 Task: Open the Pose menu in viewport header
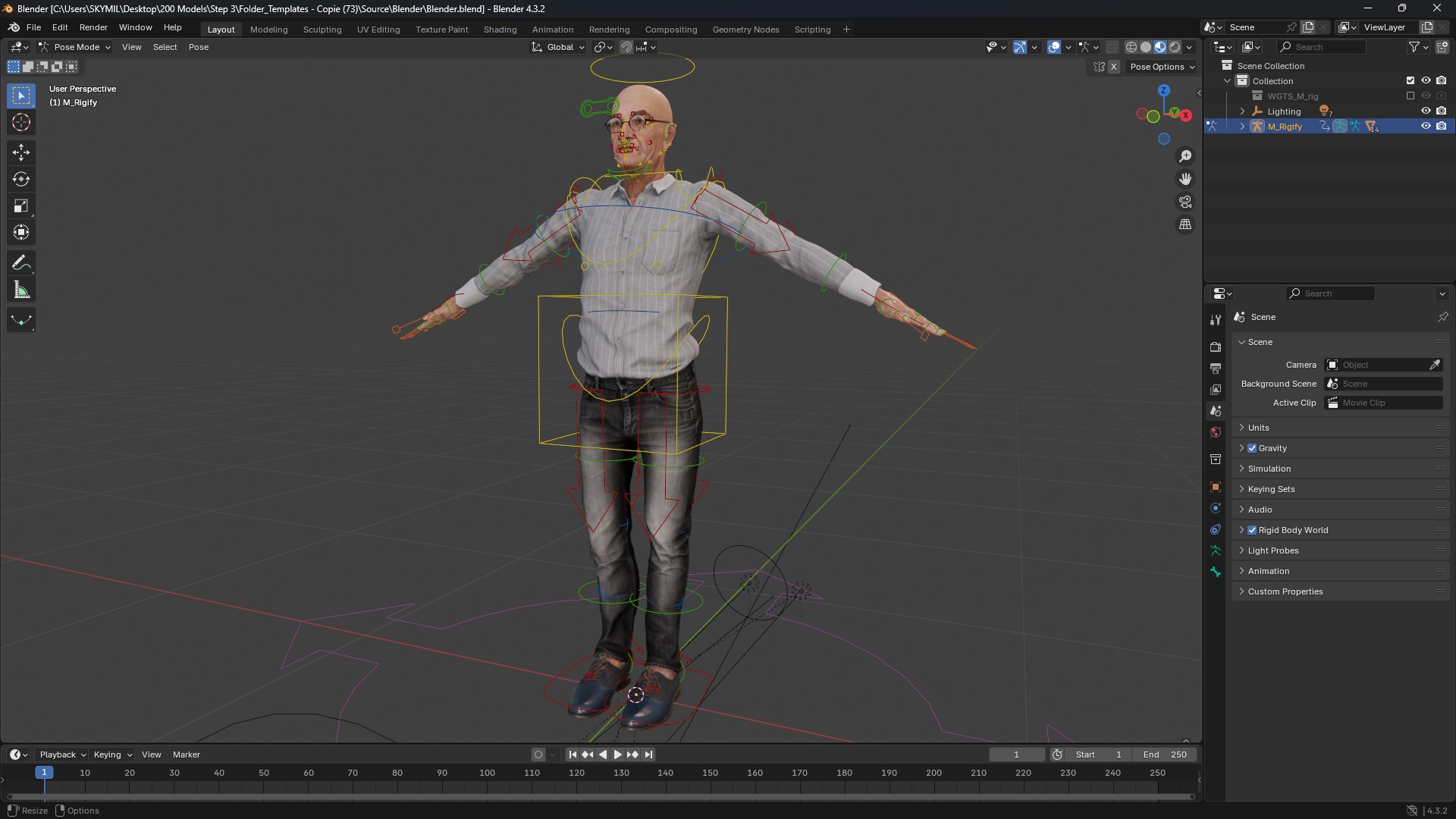pyautogui.click(x=199, y=47)
